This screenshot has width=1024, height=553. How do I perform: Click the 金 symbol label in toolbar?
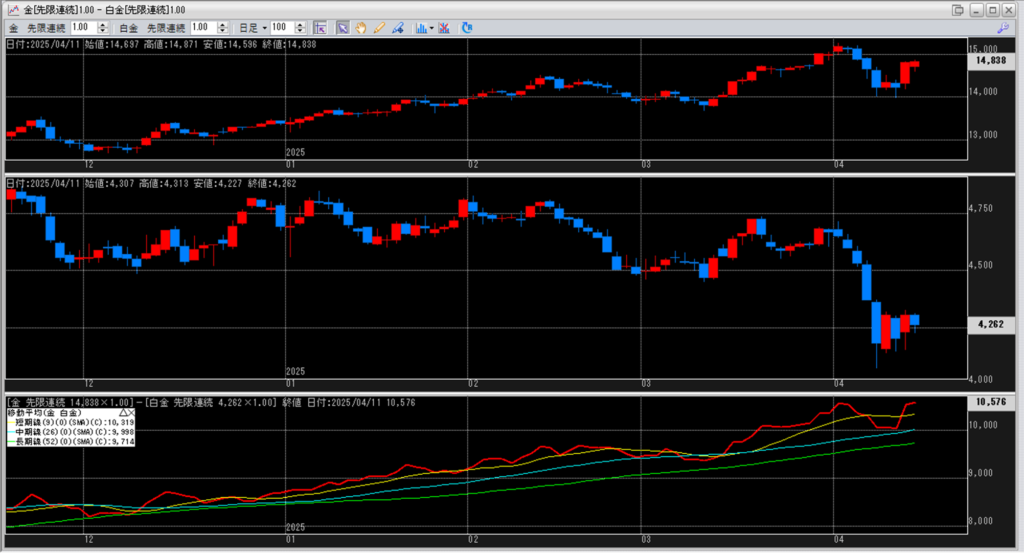[14, 27]
